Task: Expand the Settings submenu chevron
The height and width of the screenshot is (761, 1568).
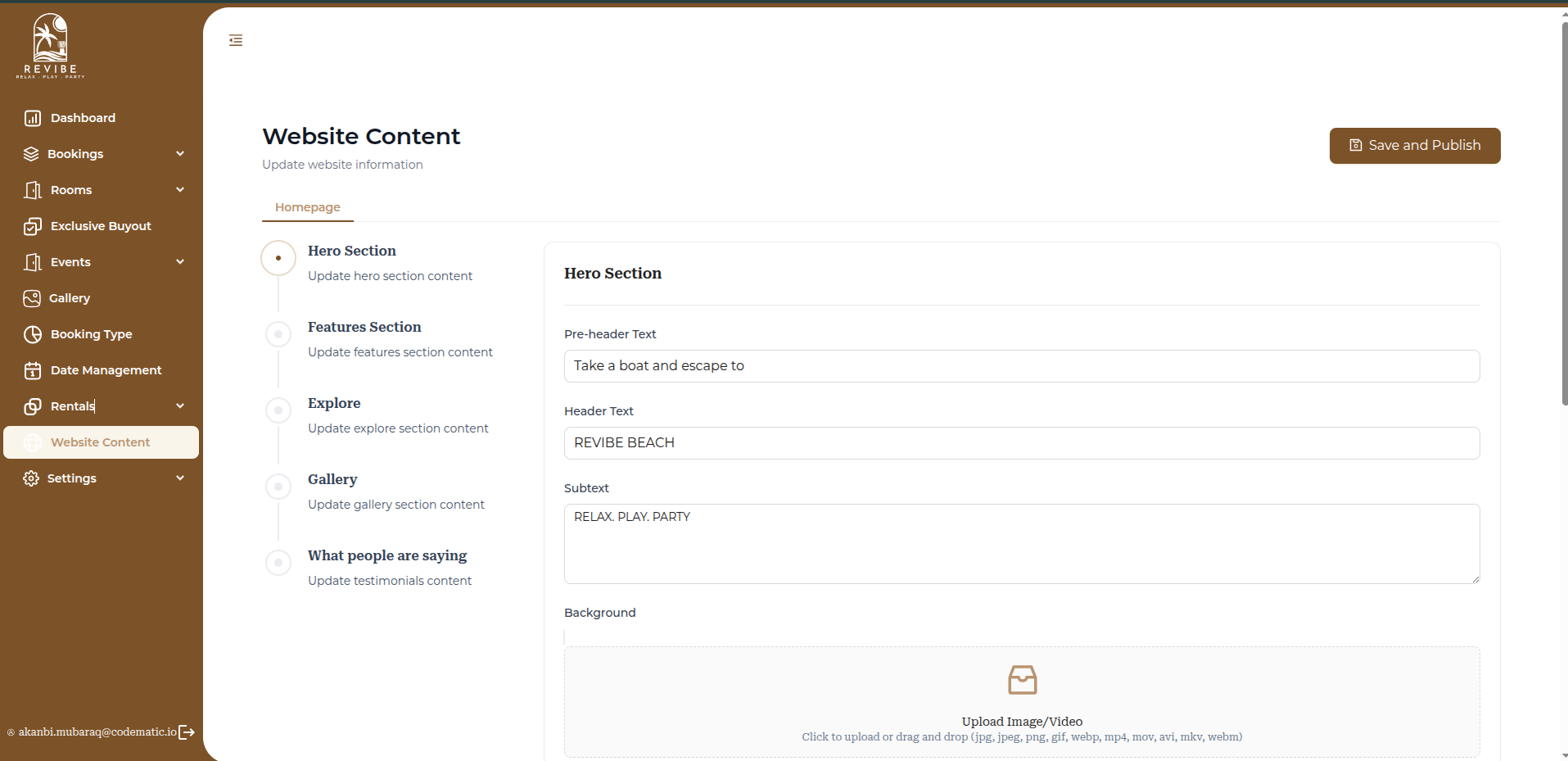Action: click(180, 478)
